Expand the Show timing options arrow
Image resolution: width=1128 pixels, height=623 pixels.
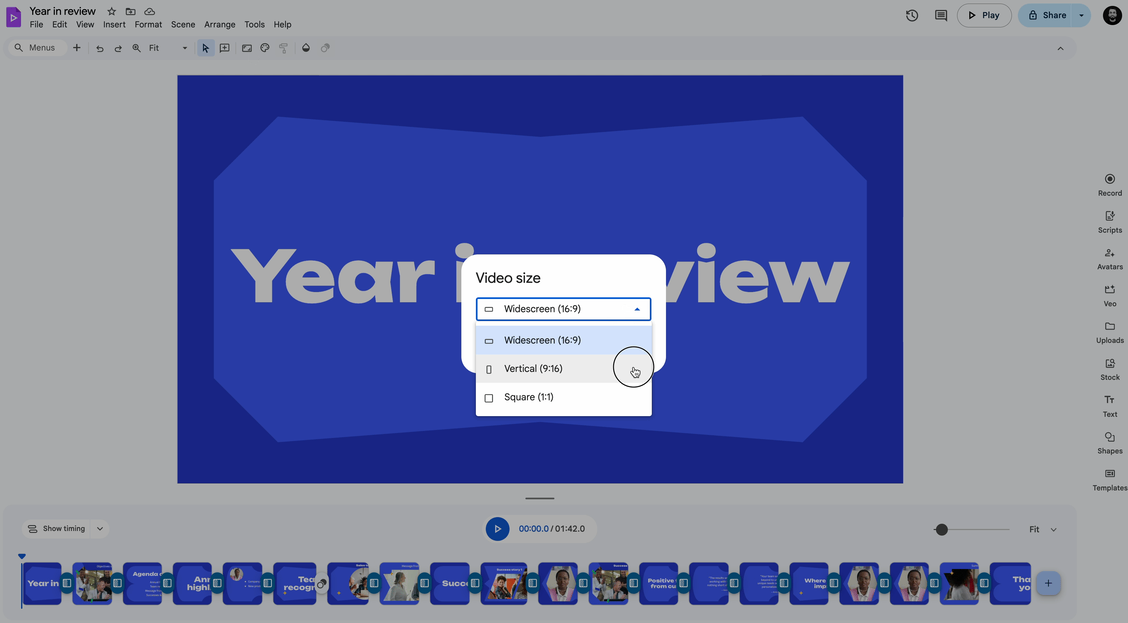(x=100, y=529)
